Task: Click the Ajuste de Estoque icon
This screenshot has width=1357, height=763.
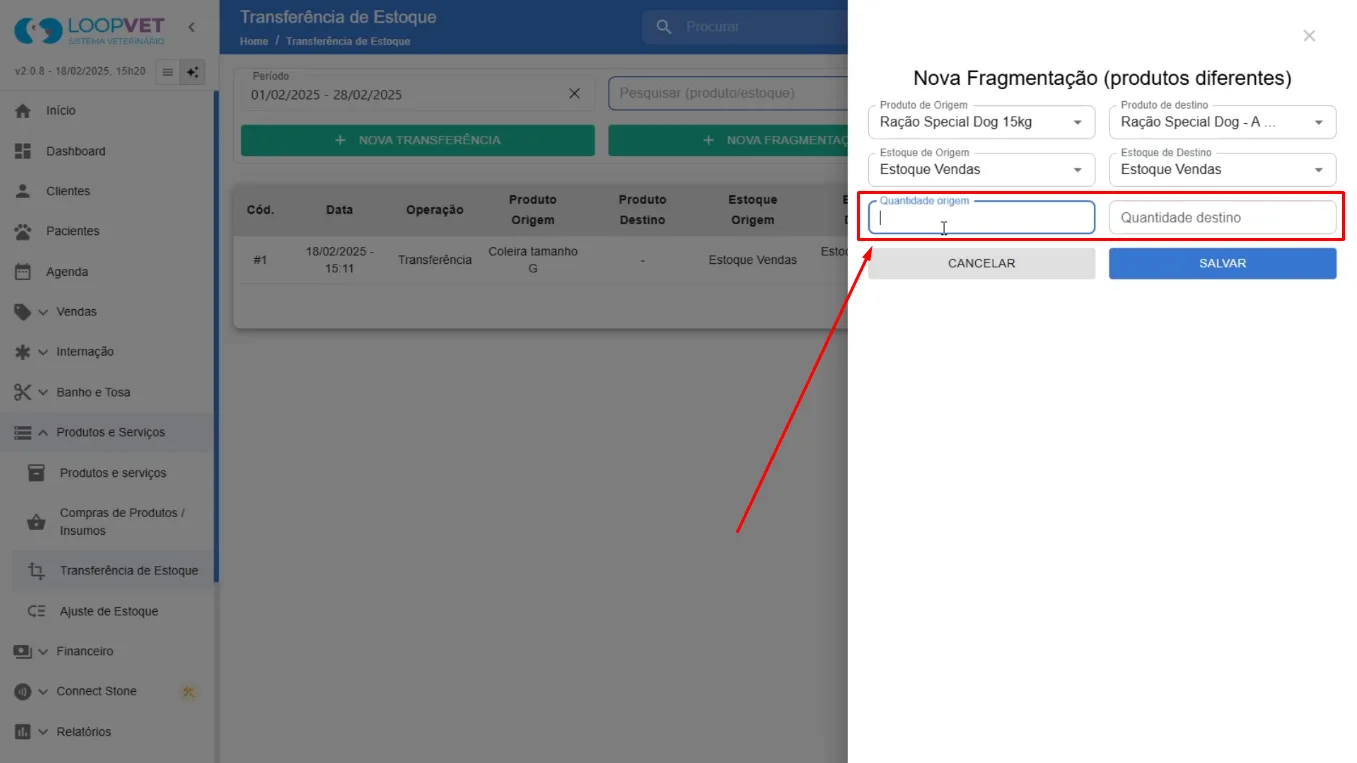Action: 37,611
